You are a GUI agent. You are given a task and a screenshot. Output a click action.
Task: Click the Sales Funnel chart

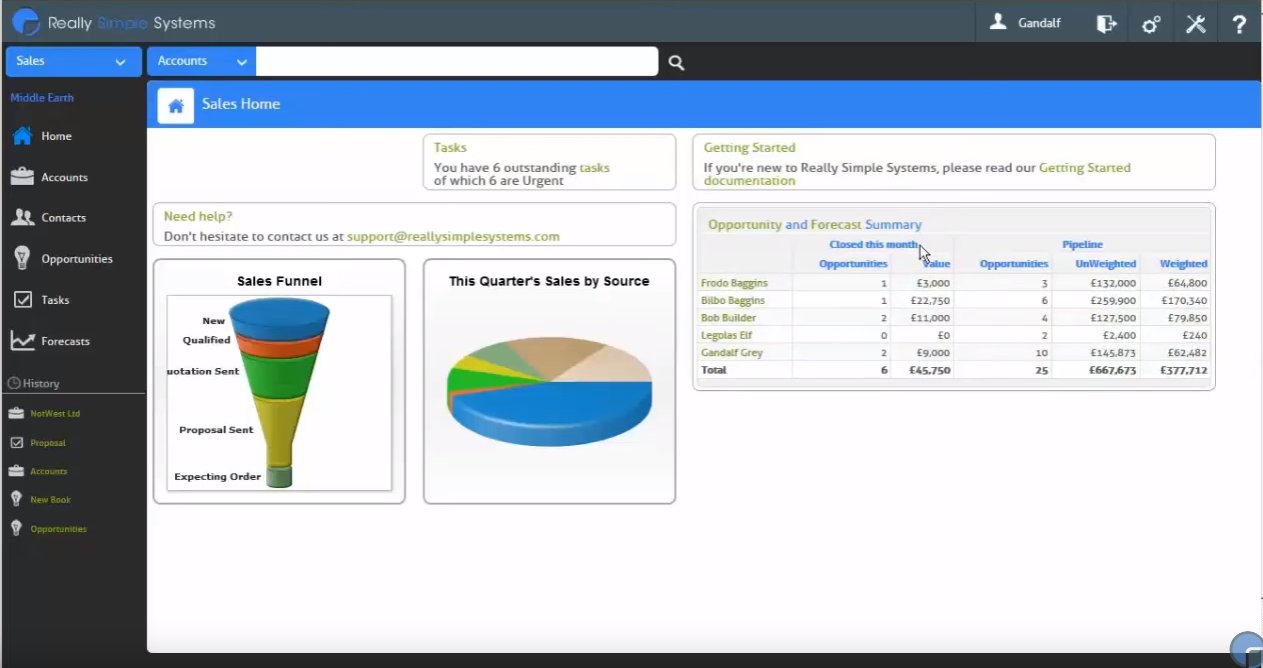[279, 393]
